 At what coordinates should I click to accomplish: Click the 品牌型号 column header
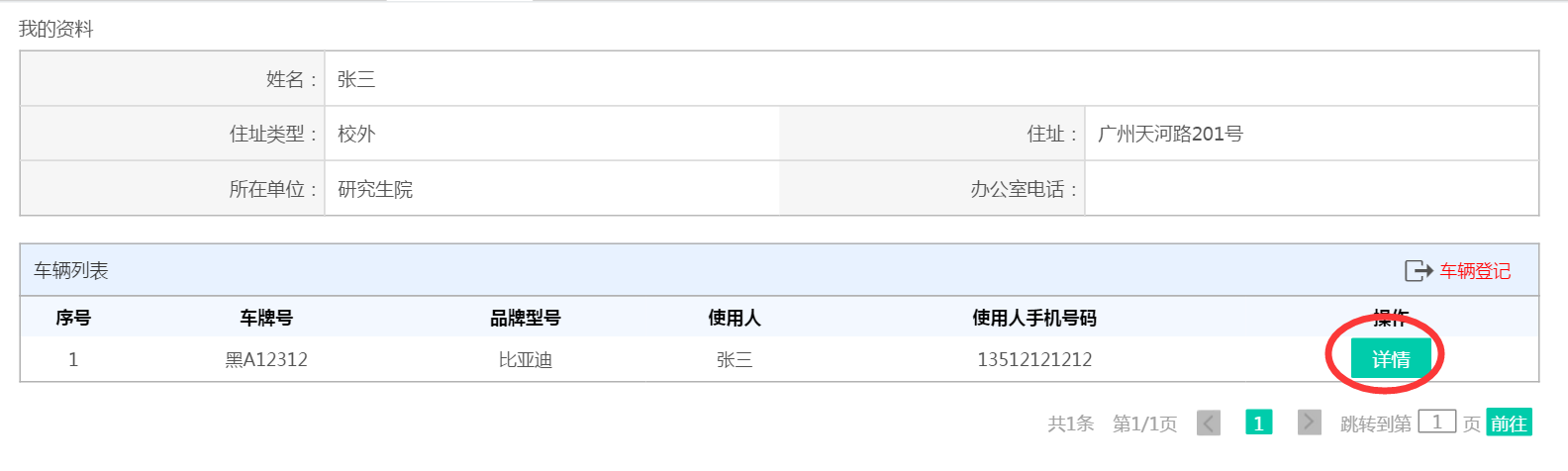pyautogui.click(x=525, y=318)
